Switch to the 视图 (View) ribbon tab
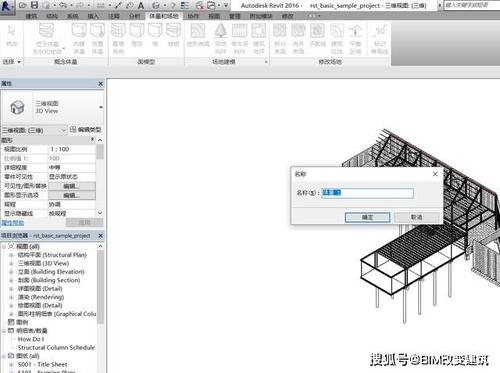 click(x=214, y=16)
